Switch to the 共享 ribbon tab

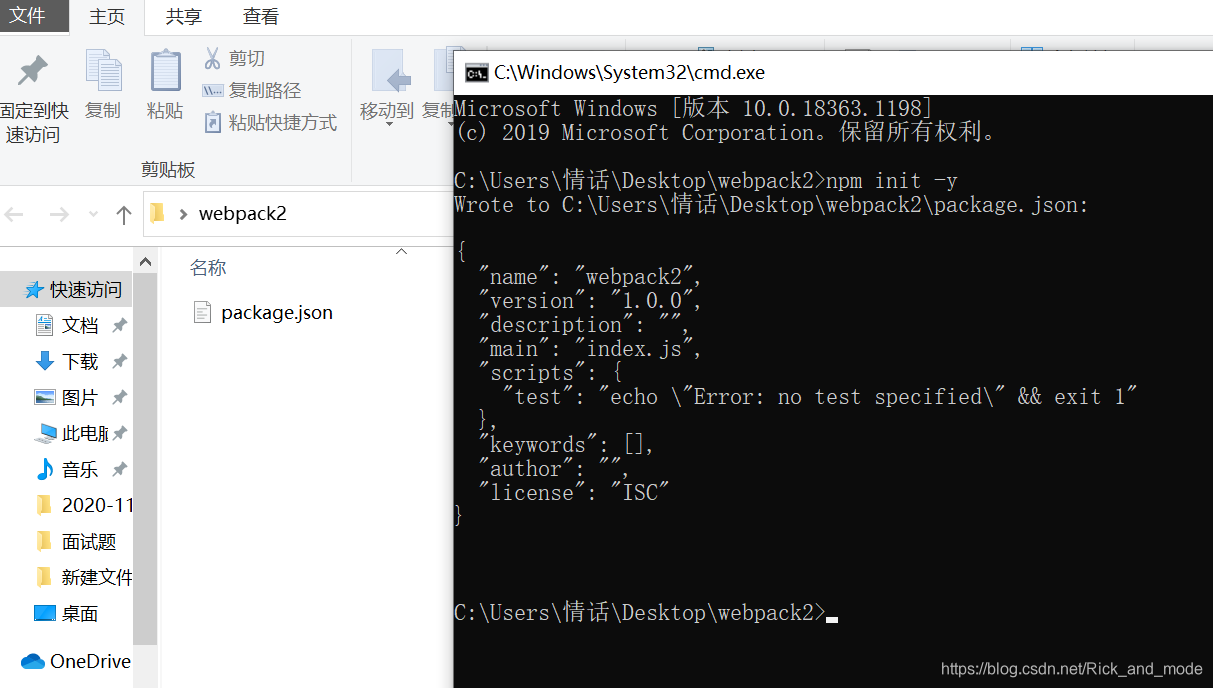pos(183,17)
